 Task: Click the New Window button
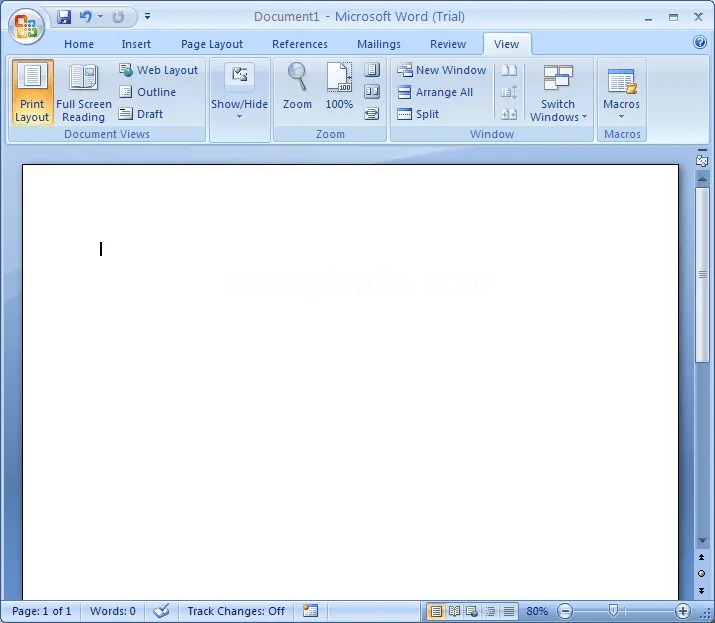(441, 70)
